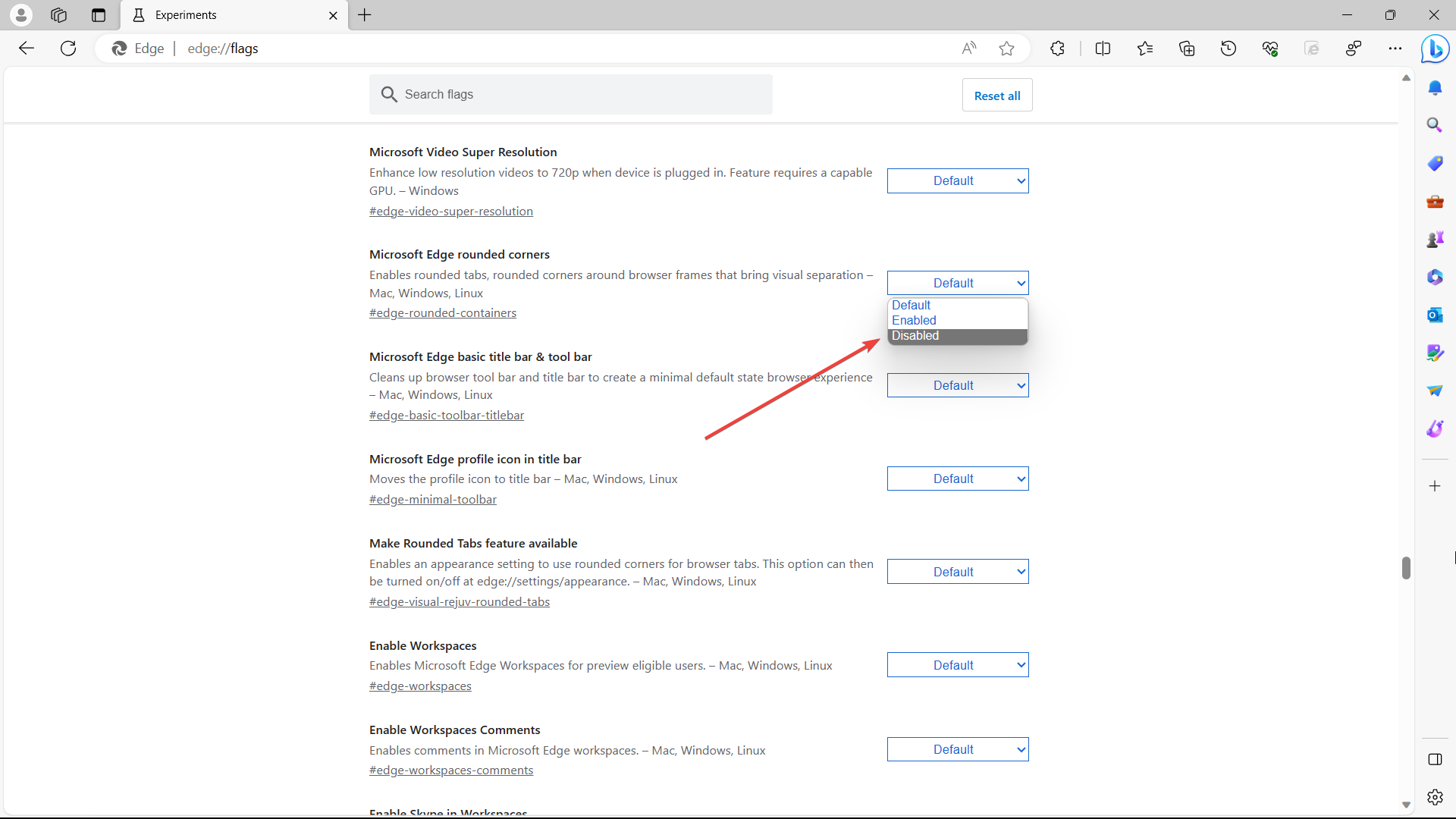The image size is (1456, 819).
Task: Open the Settings and more icon
Action: (1395, 48)
